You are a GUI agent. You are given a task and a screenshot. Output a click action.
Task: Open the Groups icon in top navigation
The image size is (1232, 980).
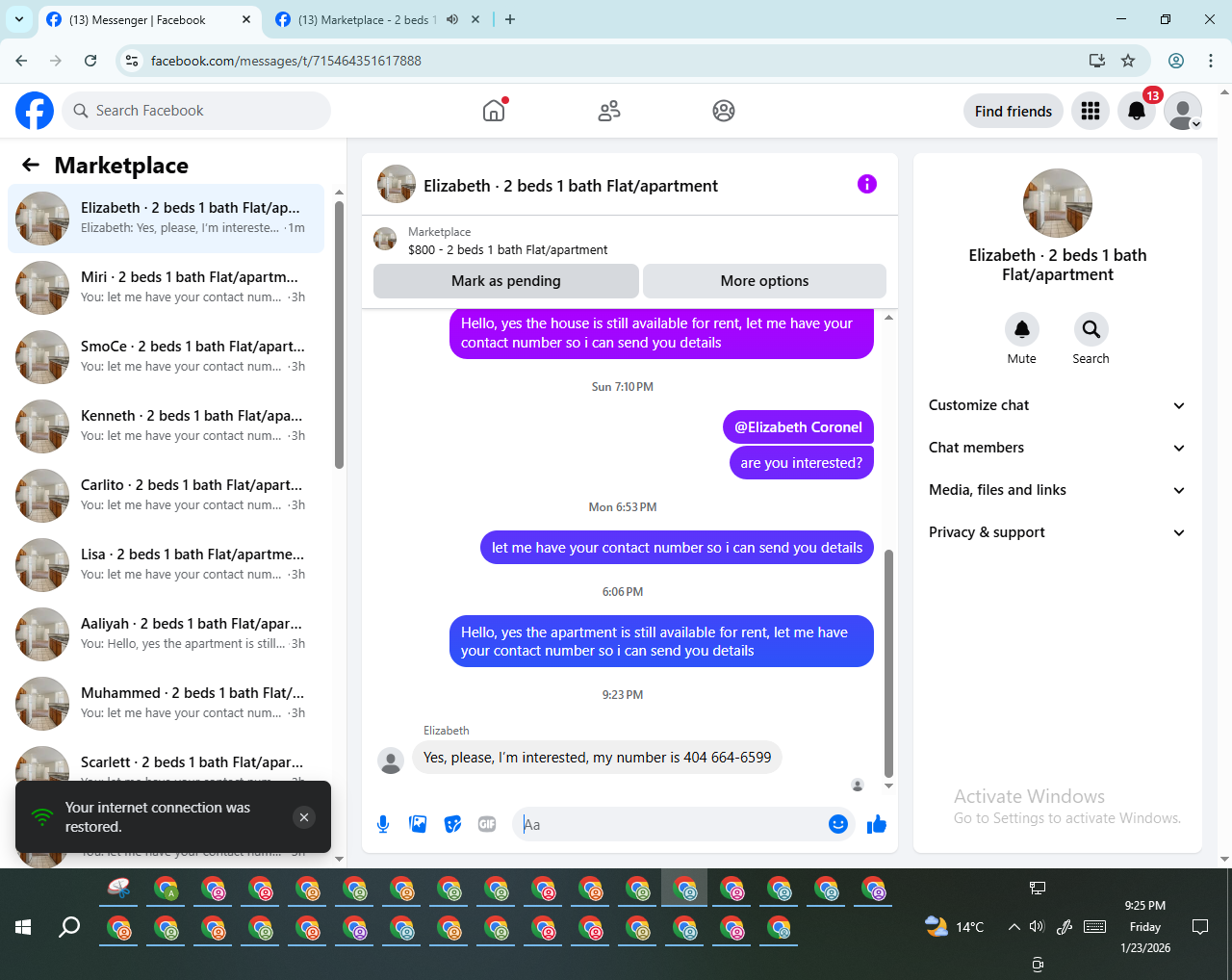tap(724, 111)
